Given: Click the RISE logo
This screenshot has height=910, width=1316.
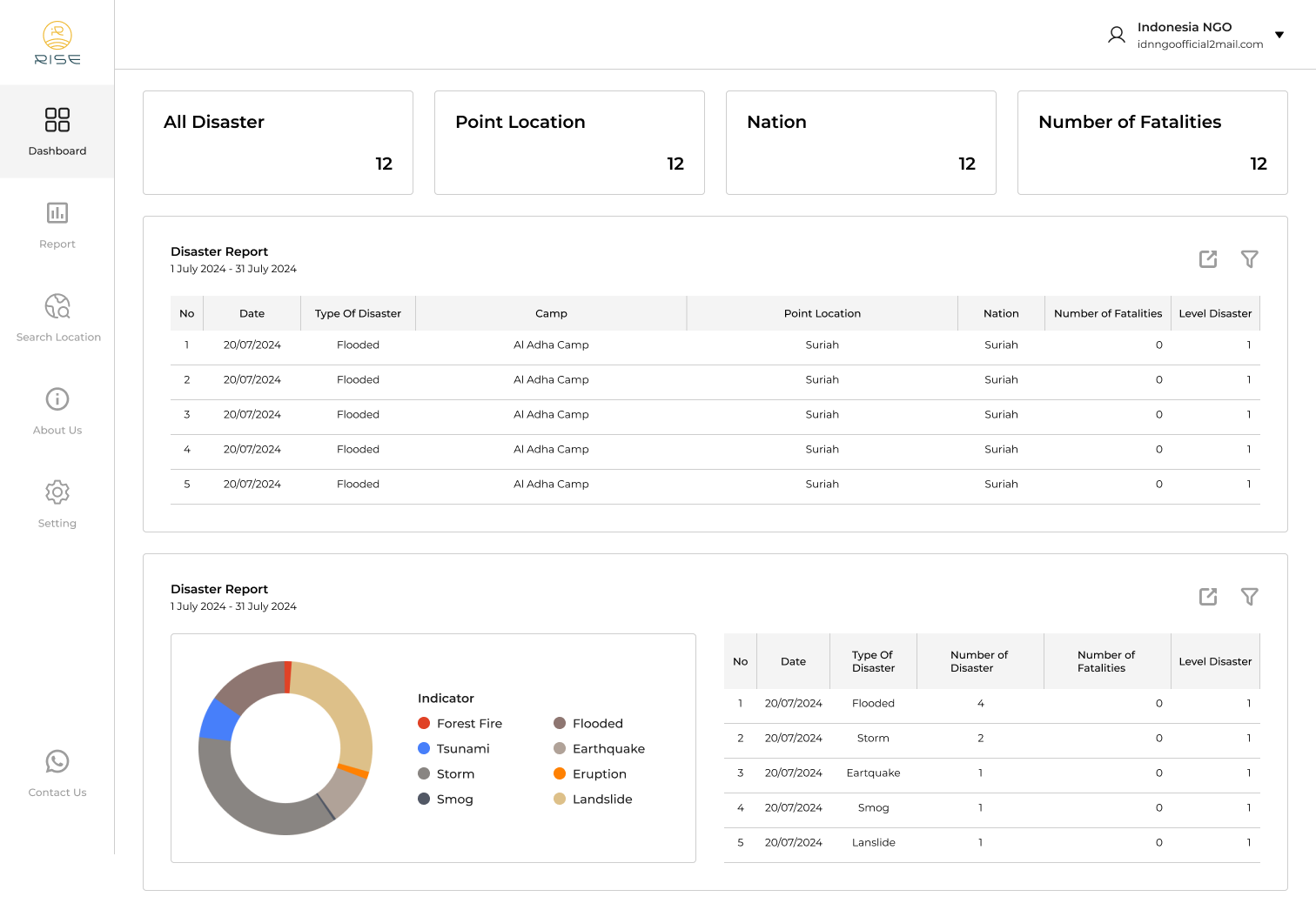Looking at the screenshot, I should coord(57,43).
